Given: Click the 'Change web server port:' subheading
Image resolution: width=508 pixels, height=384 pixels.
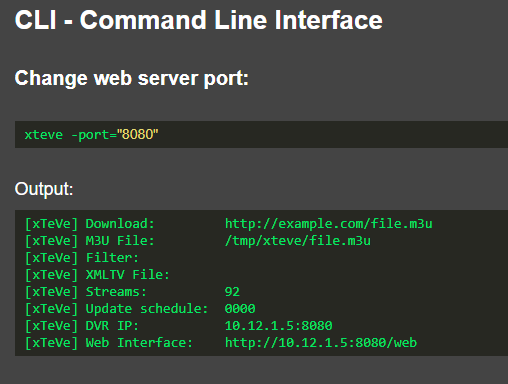Looking at the screenshot, I should click(x=131, y=79).
